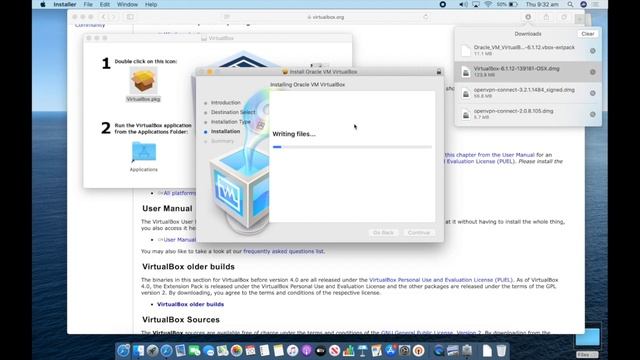
Task: Open Launchpad rocket icon in the Dock
Action: coord(152,351)
